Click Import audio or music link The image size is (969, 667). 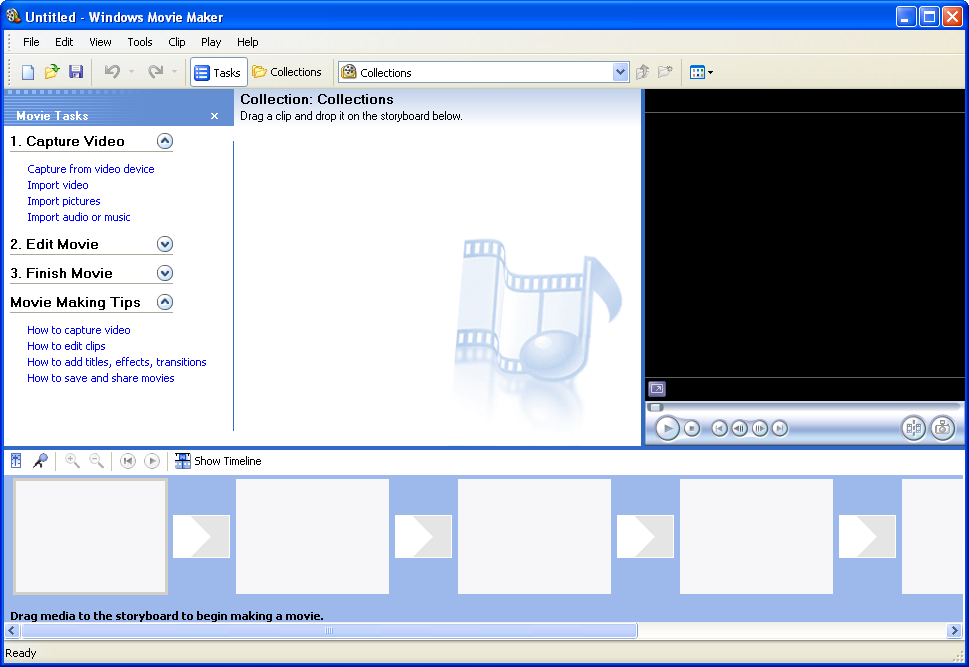79,217
